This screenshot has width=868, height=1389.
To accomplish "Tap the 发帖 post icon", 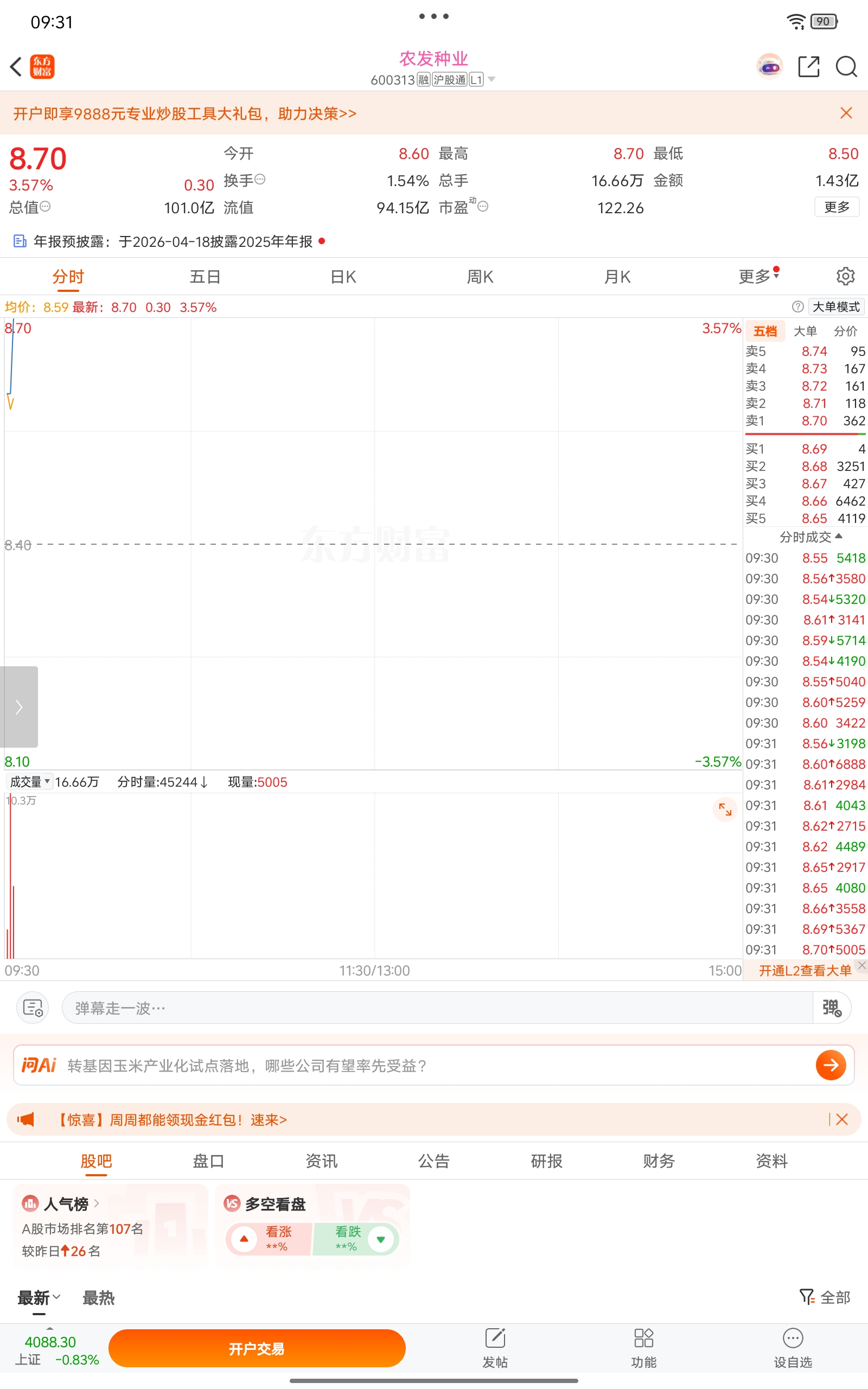I will (x=495, y=1348).
